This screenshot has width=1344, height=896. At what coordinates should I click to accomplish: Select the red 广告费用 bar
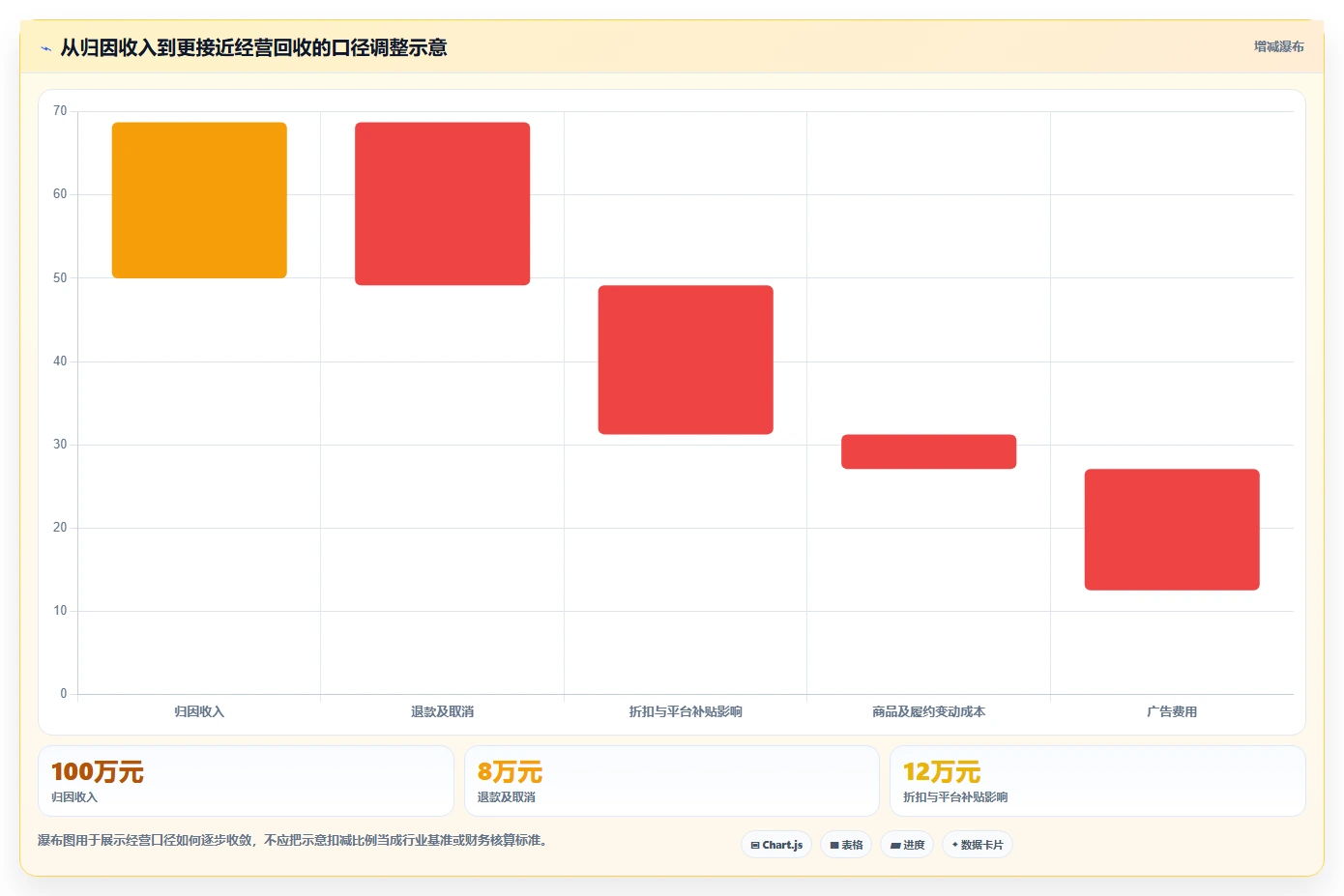point(1172,530)
